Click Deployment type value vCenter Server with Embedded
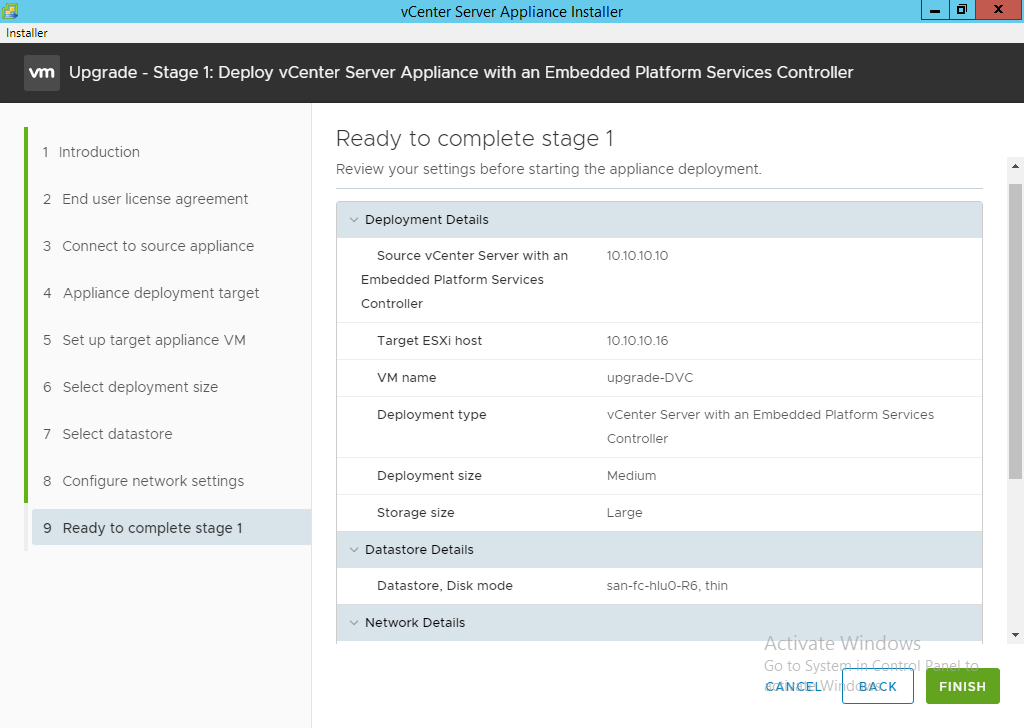 tap(770, 427)
